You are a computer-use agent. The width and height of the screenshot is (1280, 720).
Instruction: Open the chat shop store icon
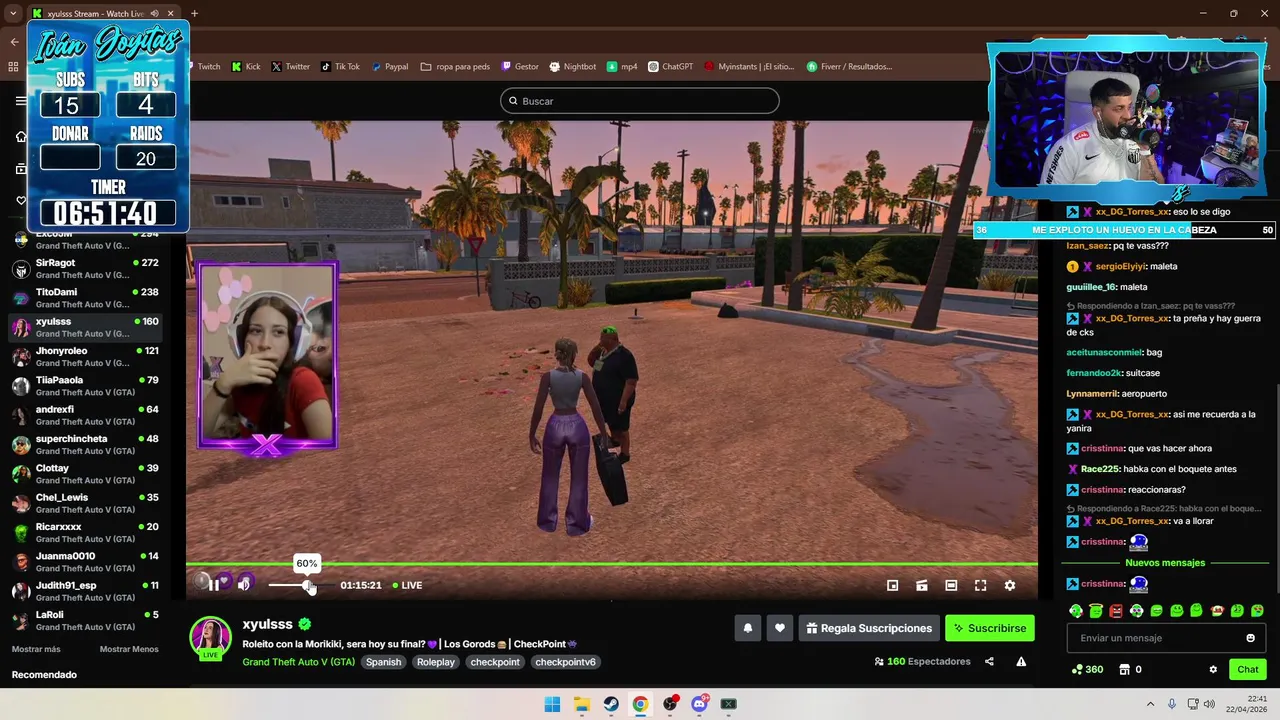(x=1124, y=669)
